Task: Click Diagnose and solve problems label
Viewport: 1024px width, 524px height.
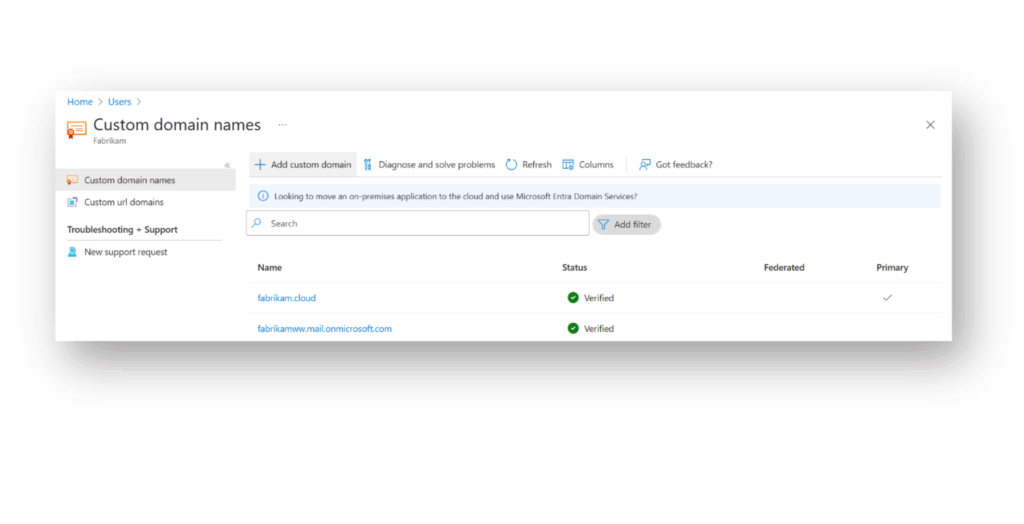Action: click(437, 165)
